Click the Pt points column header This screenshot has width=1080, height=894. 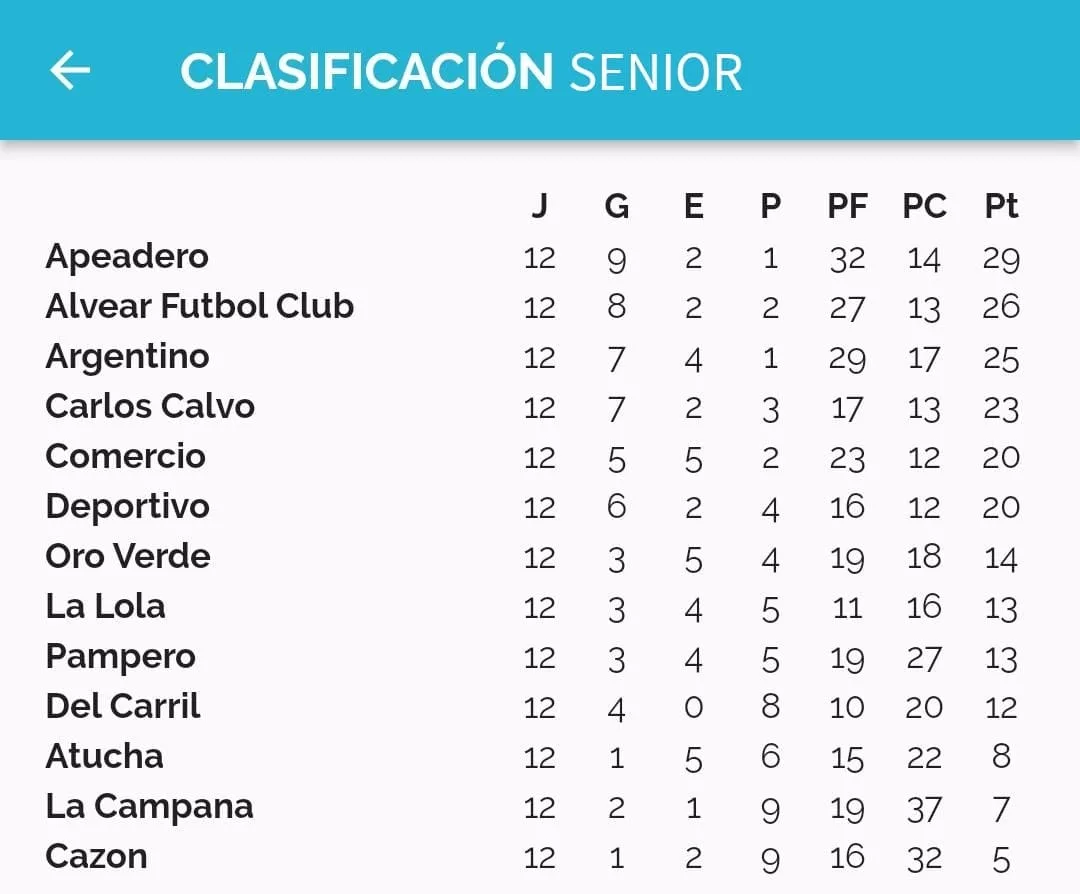[x=1001, y=207]
